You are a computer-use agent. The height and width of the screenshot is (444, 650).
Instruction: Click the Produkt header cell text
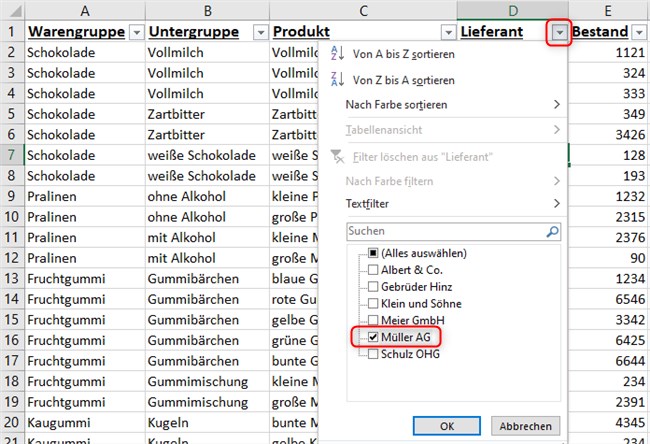click(x=301, y=32)
